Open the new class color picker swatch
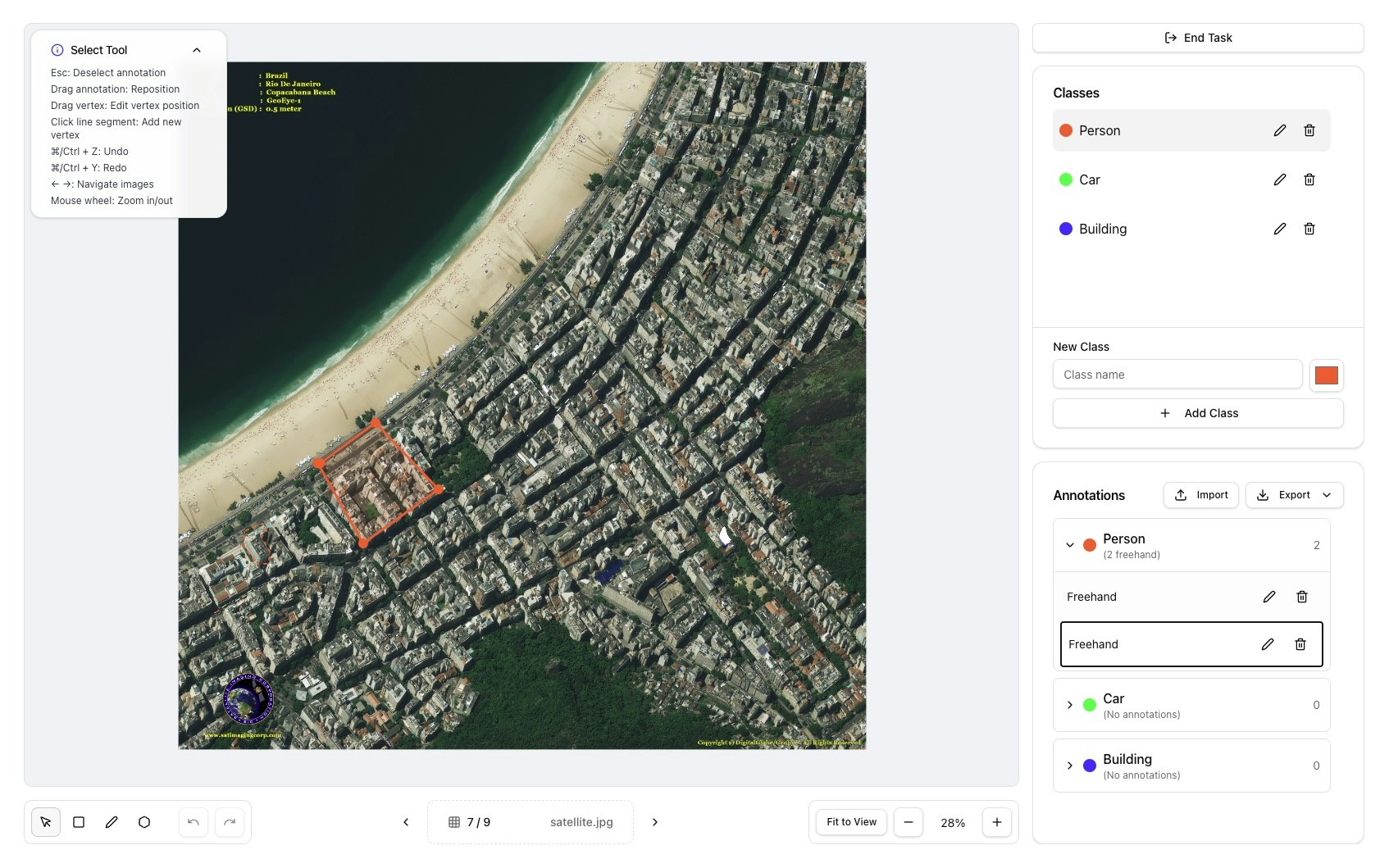This screenshot has height=868, width=1389. (x=1327, y=375)
